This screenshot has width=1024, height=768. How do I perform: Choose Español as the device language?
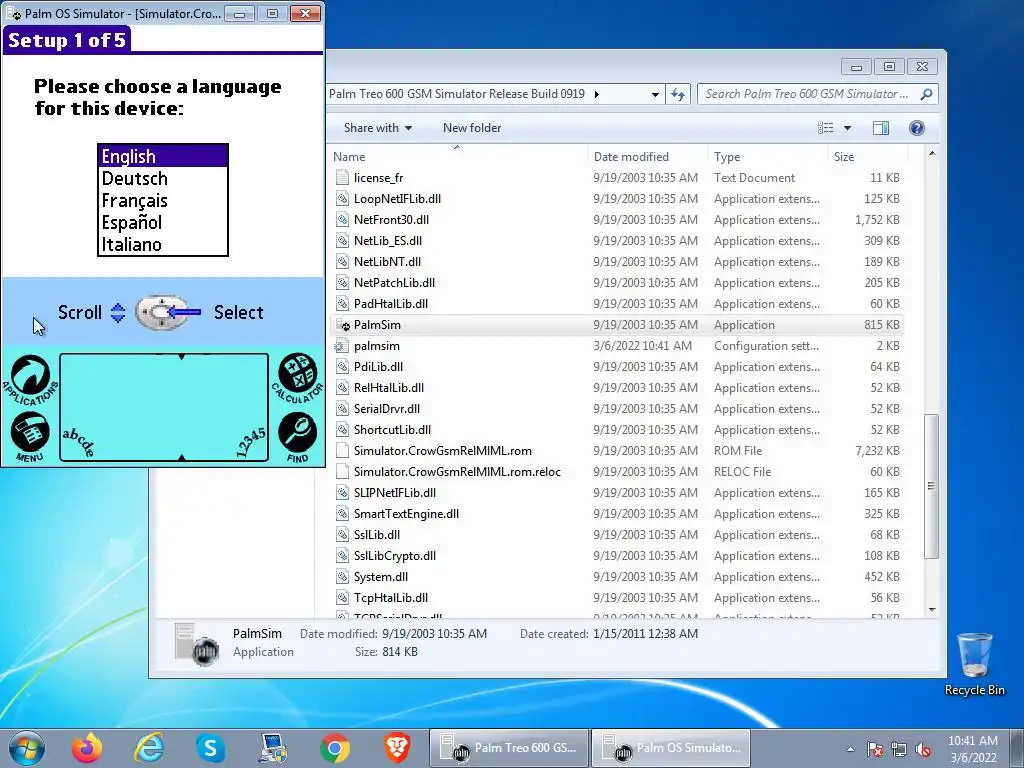point(163,222)
